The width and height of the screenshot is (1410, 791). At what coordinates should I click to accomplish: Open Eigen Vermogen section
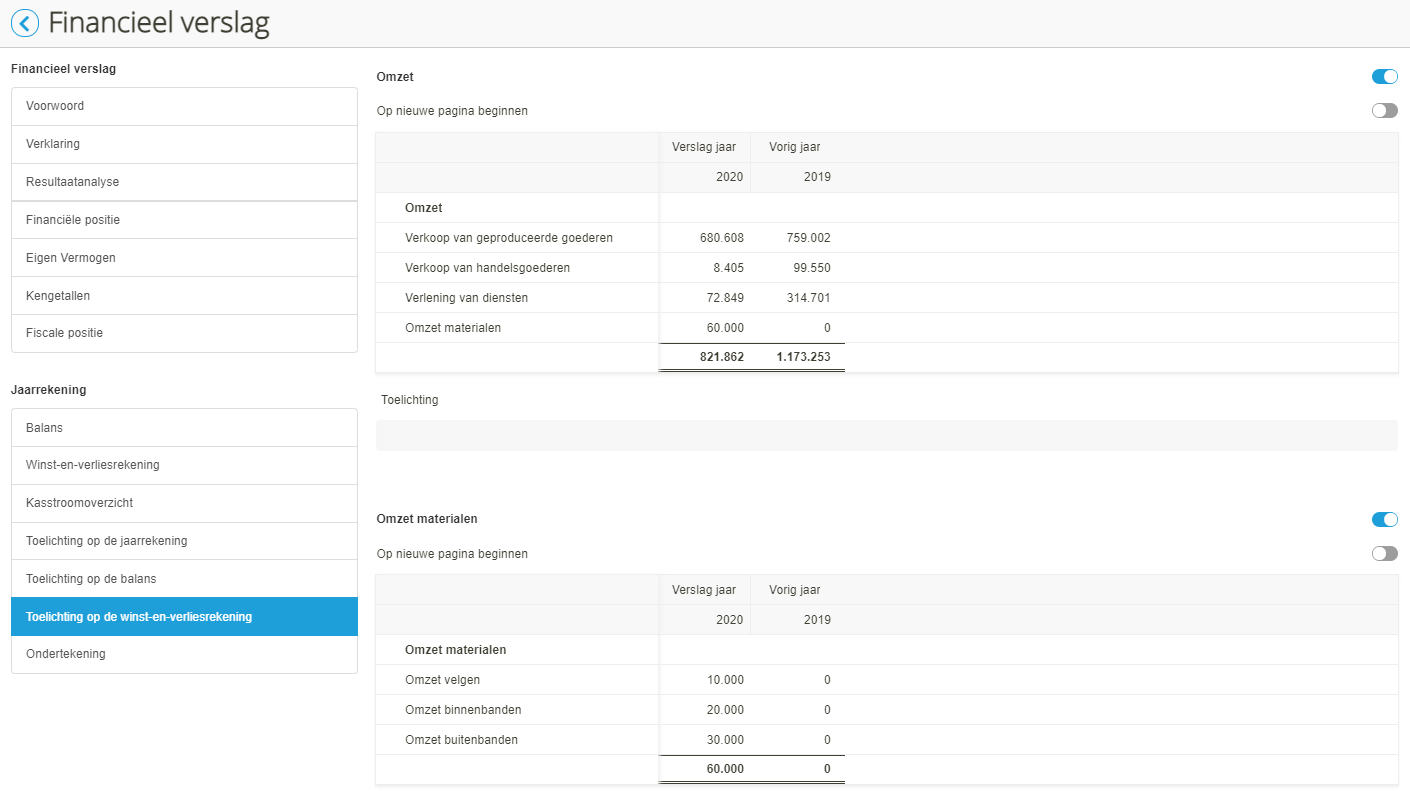pyautogui.click(x=184, y=258)
